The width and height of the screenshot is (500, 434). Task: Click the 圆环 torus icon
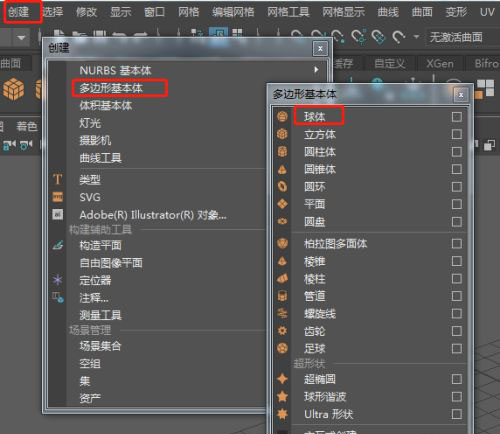coord(282,186)
